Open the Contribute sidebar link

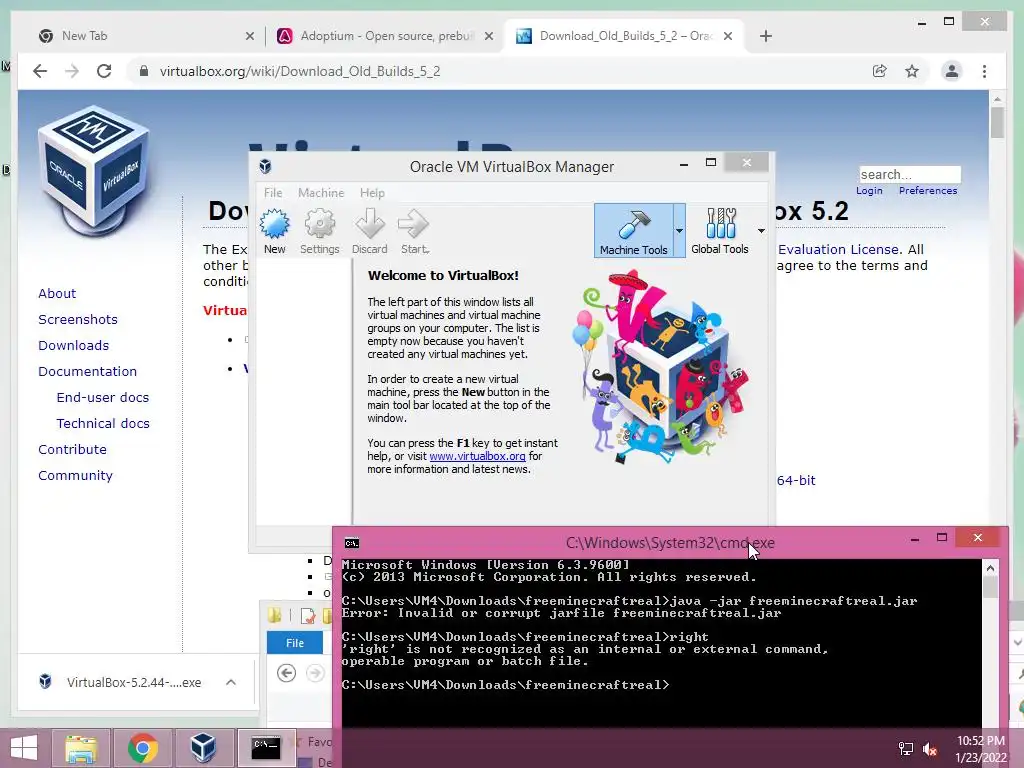coord(72,450)
